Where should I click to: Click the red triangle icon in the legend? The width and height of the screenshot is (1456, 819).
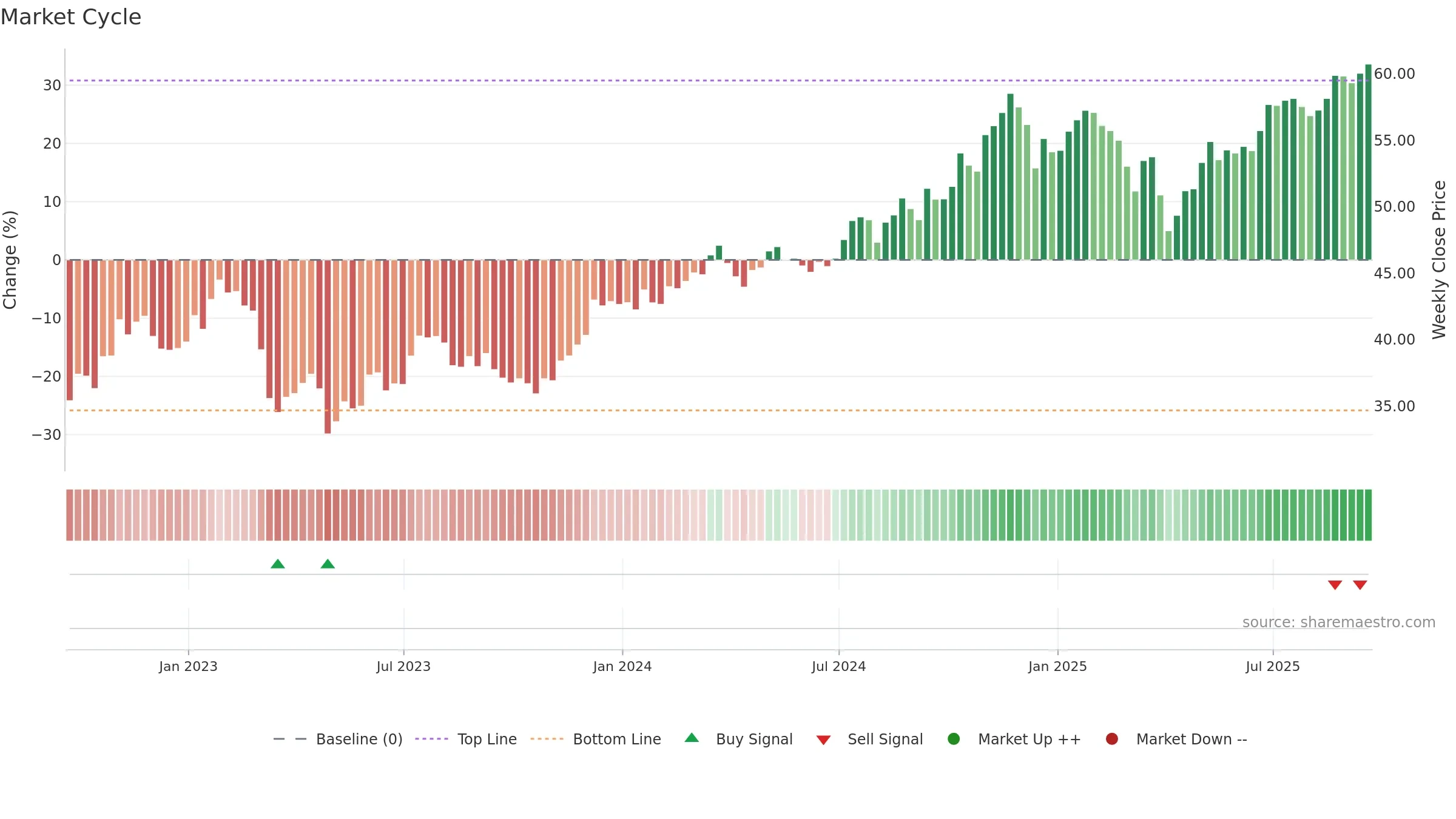click(x=823, y=740)
